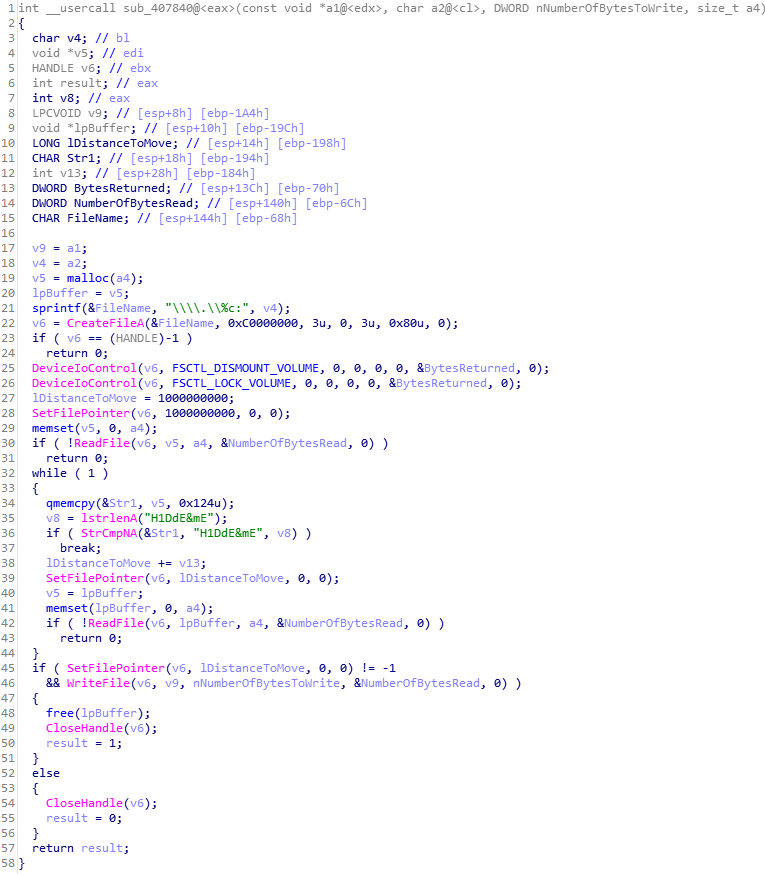Viewport: 765px width, 874px height.
Task: Click 'lDistanceToMove += v13;' on line 38
Action: tap(126, 564)
